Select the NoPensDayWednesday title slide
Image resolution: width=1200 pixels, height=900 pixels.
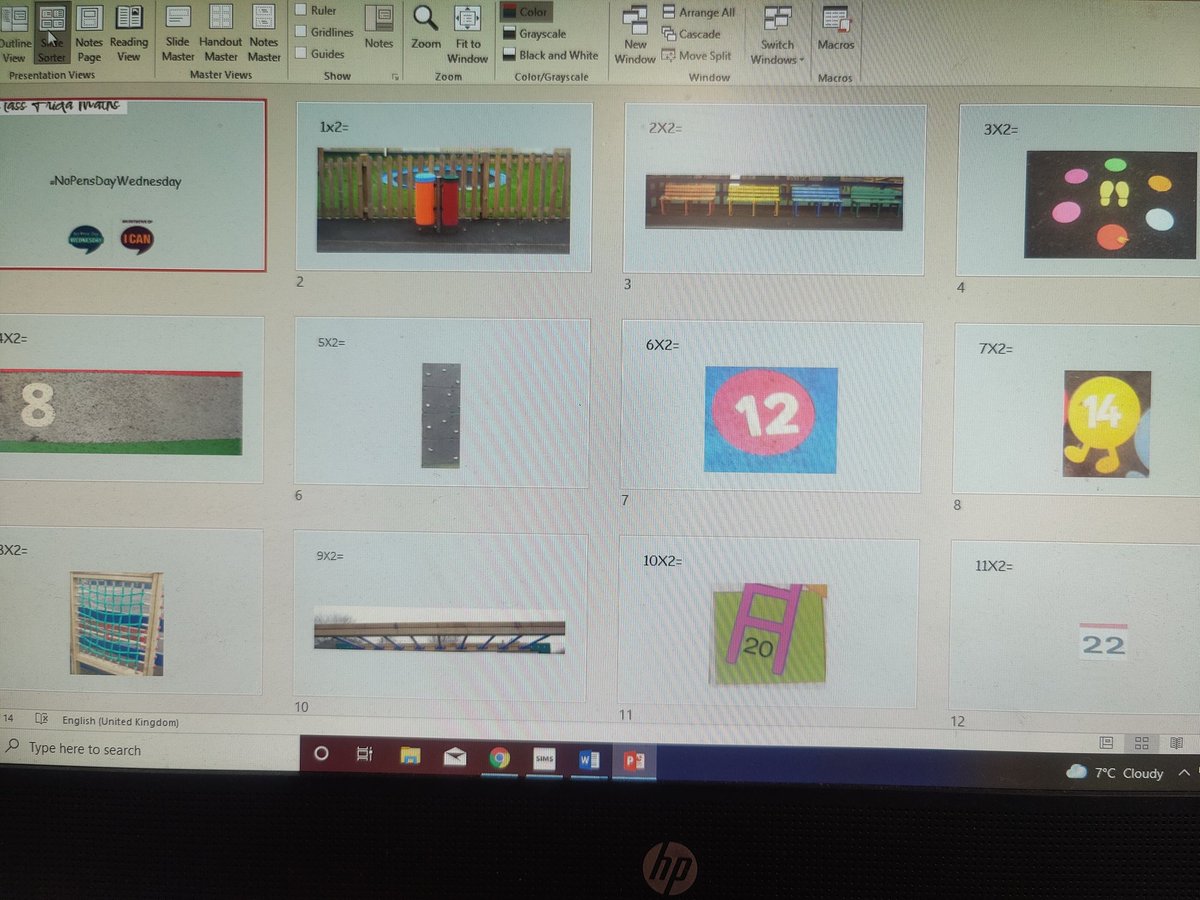132,184
